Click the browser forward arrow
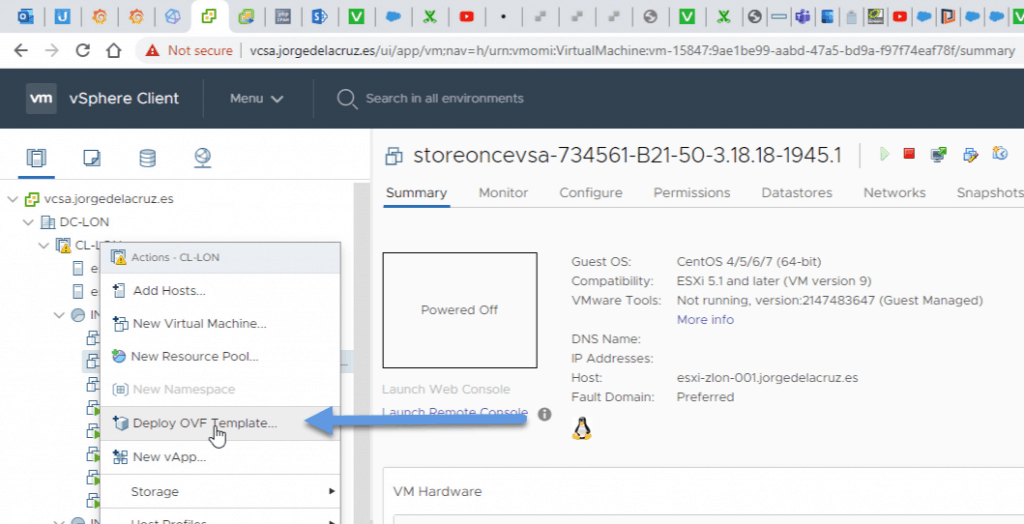 [52, 50]
